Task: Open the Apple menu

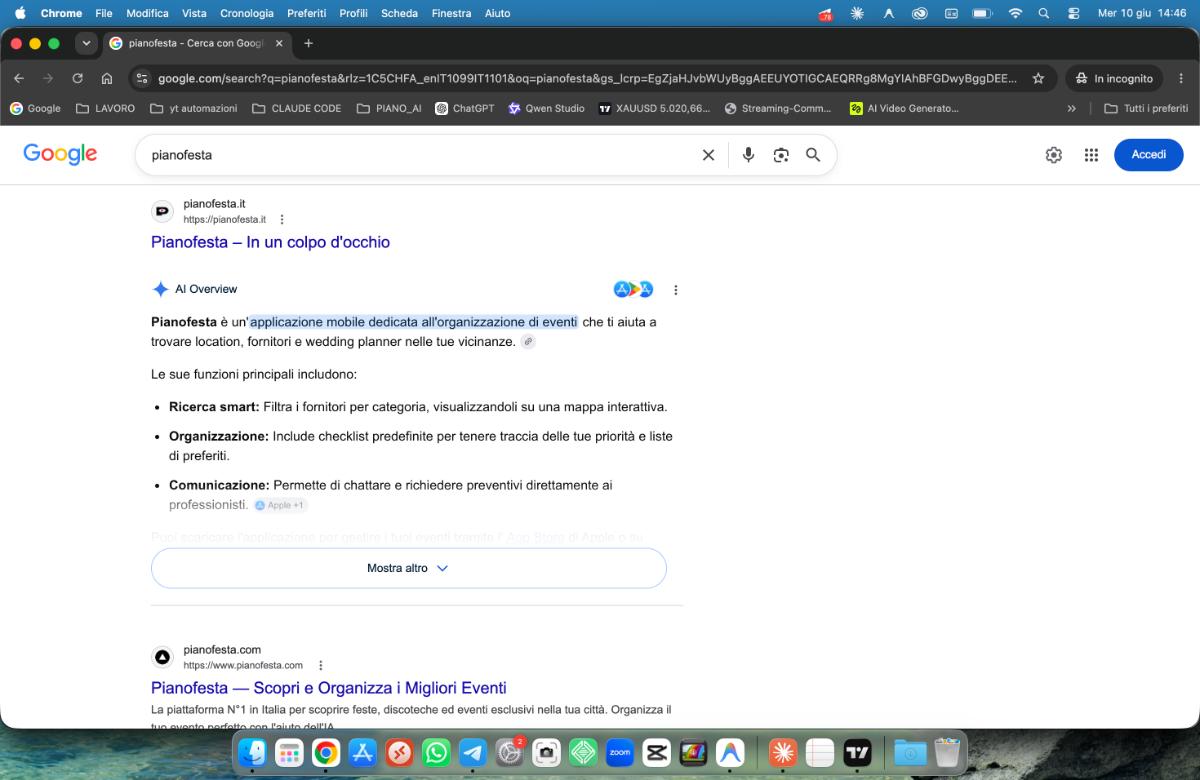Action: click(19, 13)
